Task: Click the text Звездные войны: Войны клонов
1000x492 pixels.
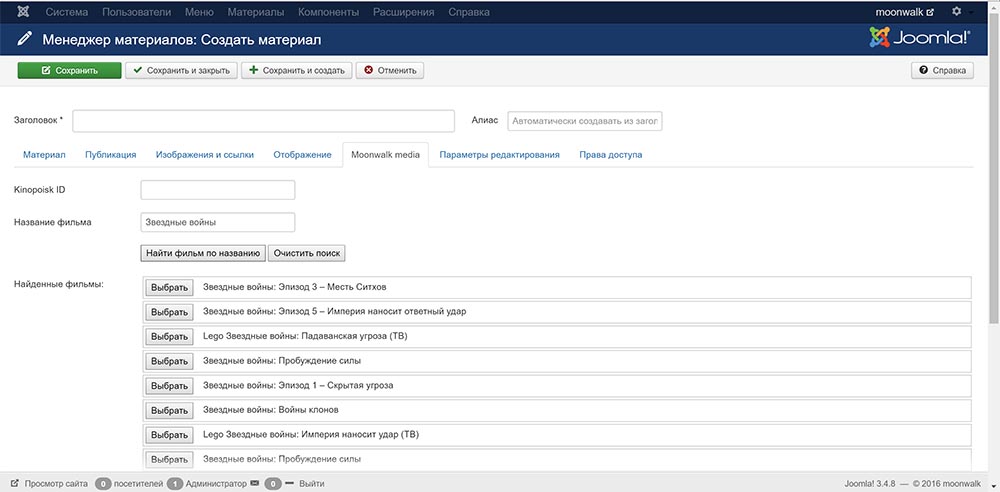Action: [x=271, y=410]
